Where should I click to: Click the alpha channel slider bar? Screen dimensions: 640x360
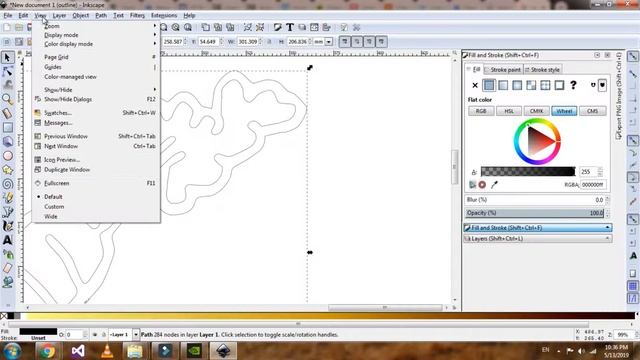click(528, 172)
